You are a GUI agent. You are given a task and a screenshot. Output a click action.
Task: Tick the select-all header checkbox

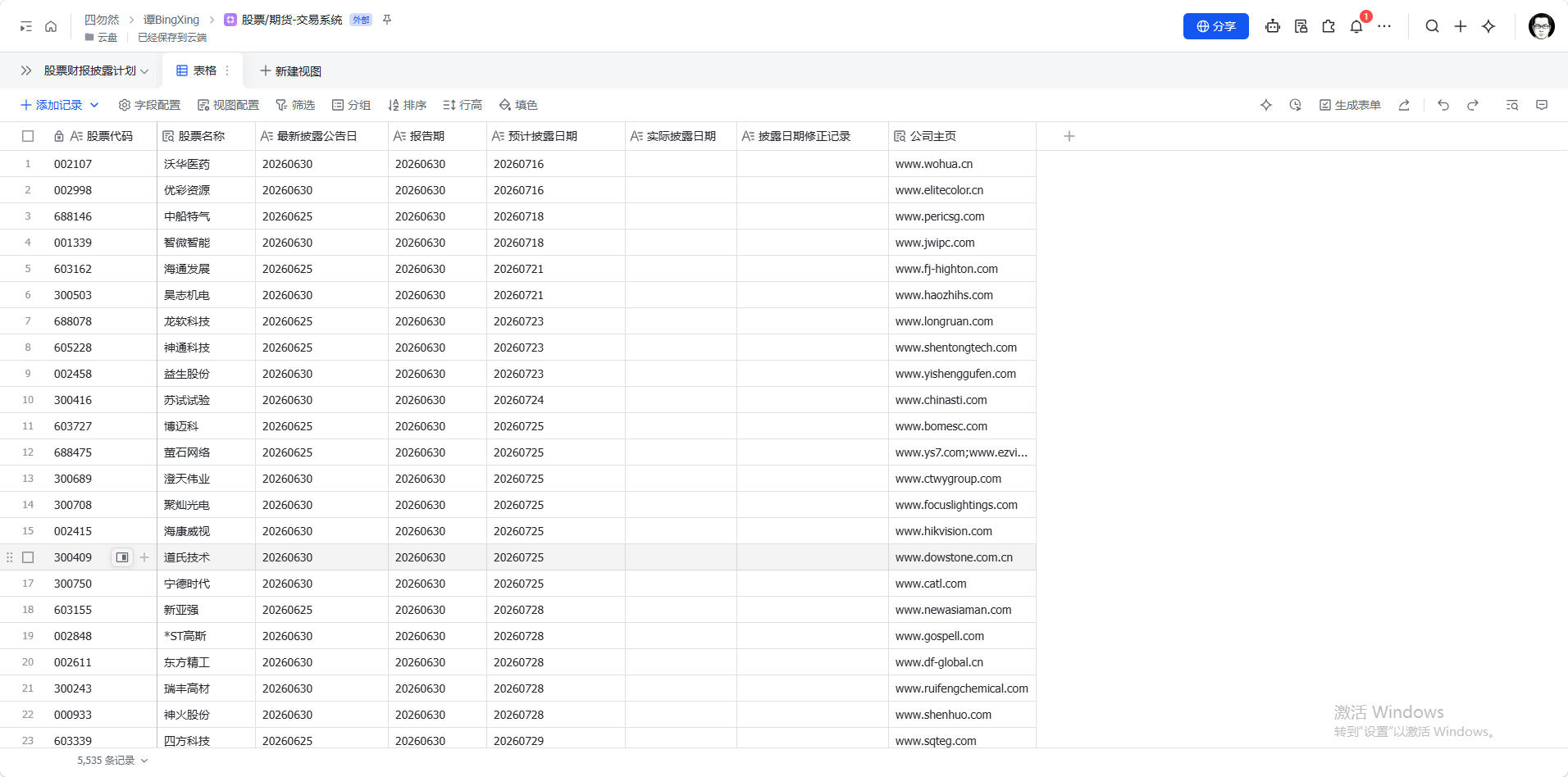(x=28, y=136)
